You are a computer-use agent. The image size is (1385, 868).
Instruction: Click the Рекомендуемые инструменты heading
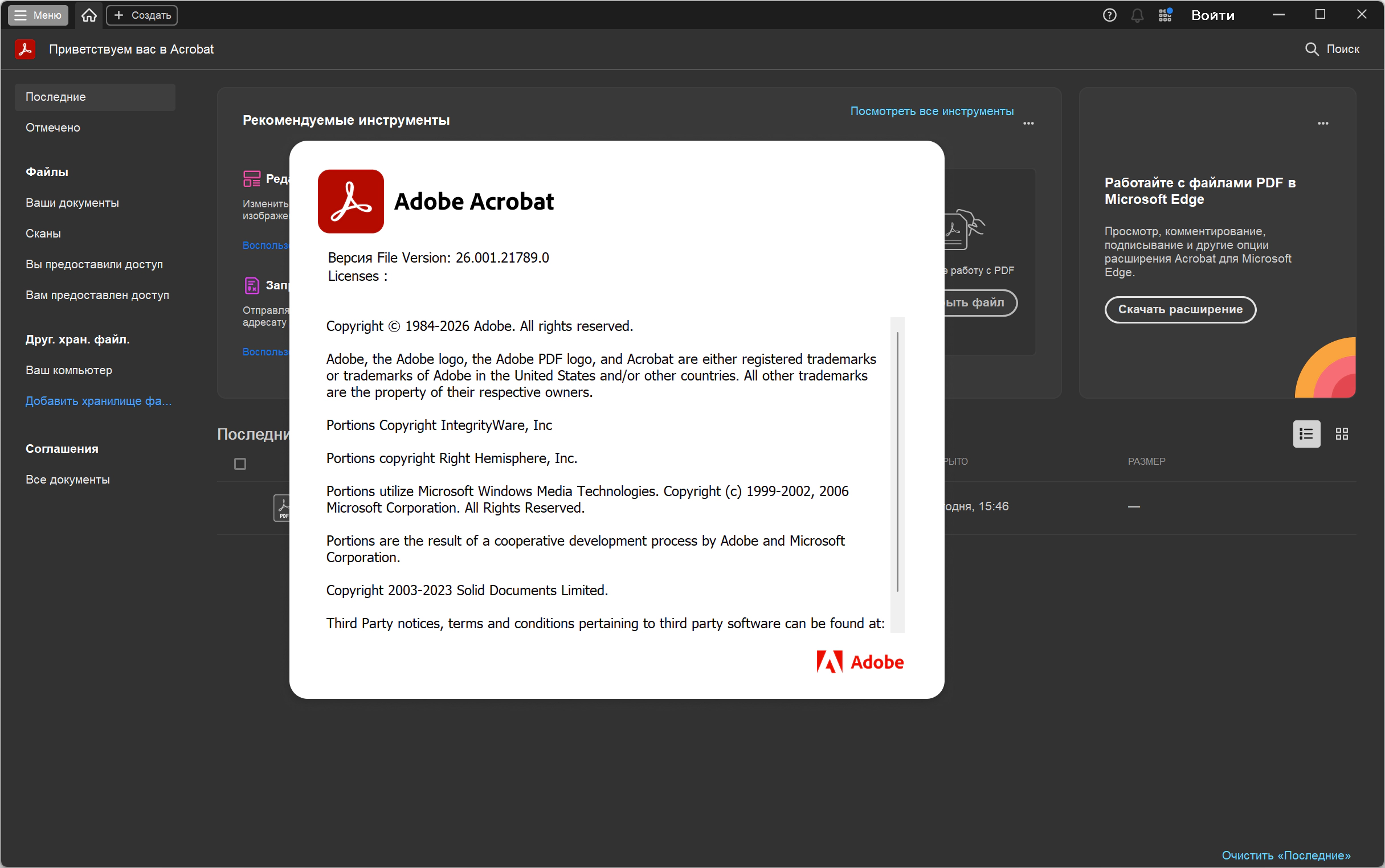346,120
